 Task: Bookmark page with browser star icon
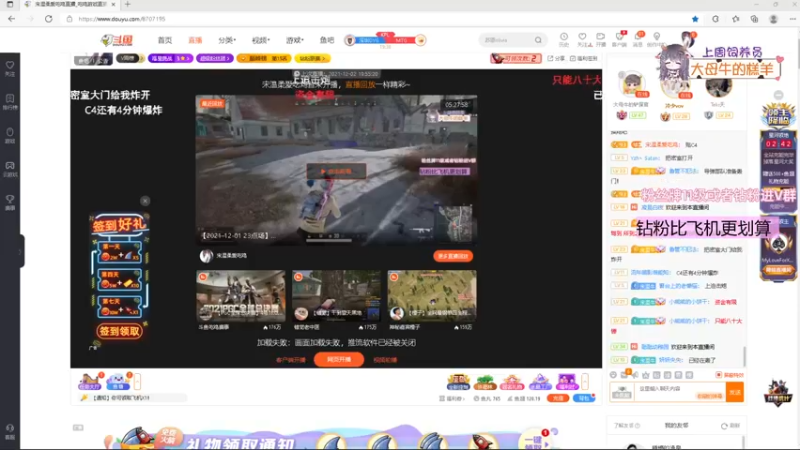(695, 19)
